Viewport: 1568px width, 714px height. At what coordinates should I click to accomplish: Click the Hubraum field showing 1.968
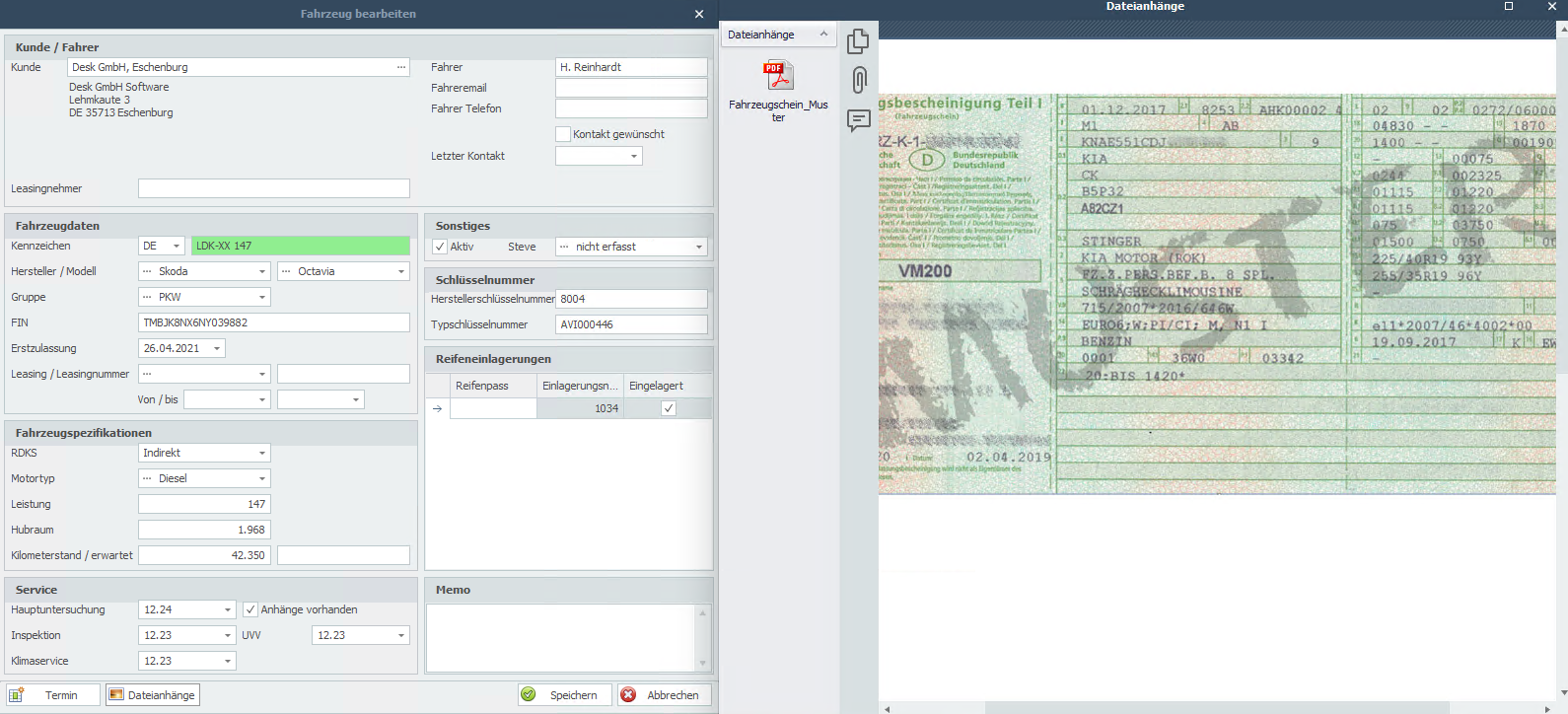pyautogui.click(x=204, y=530)
